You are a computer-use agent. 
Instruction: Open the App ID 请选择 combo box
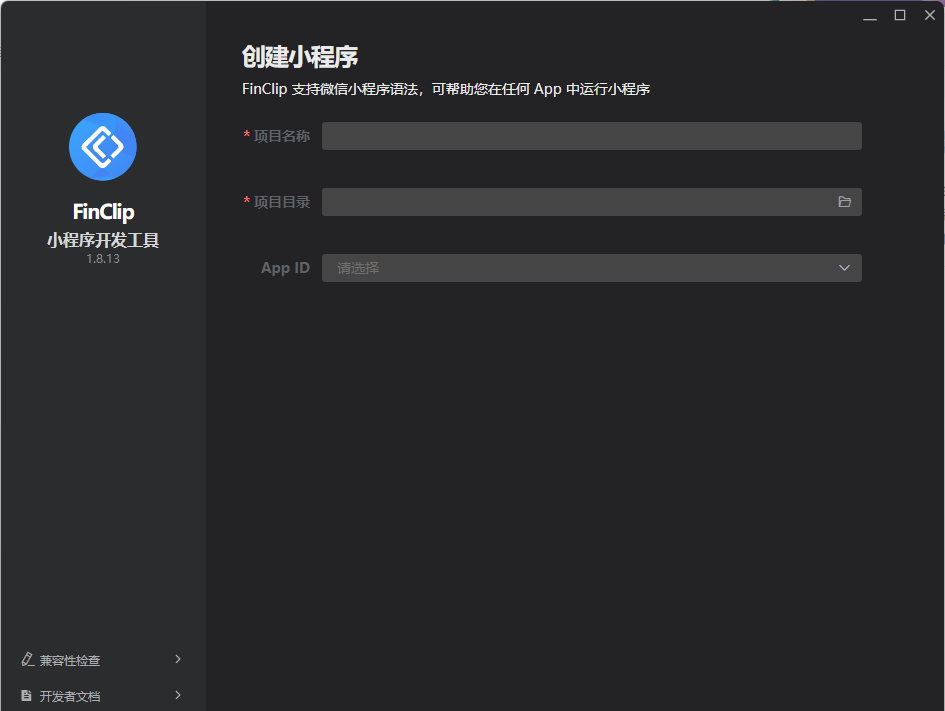tap(590, 267)
